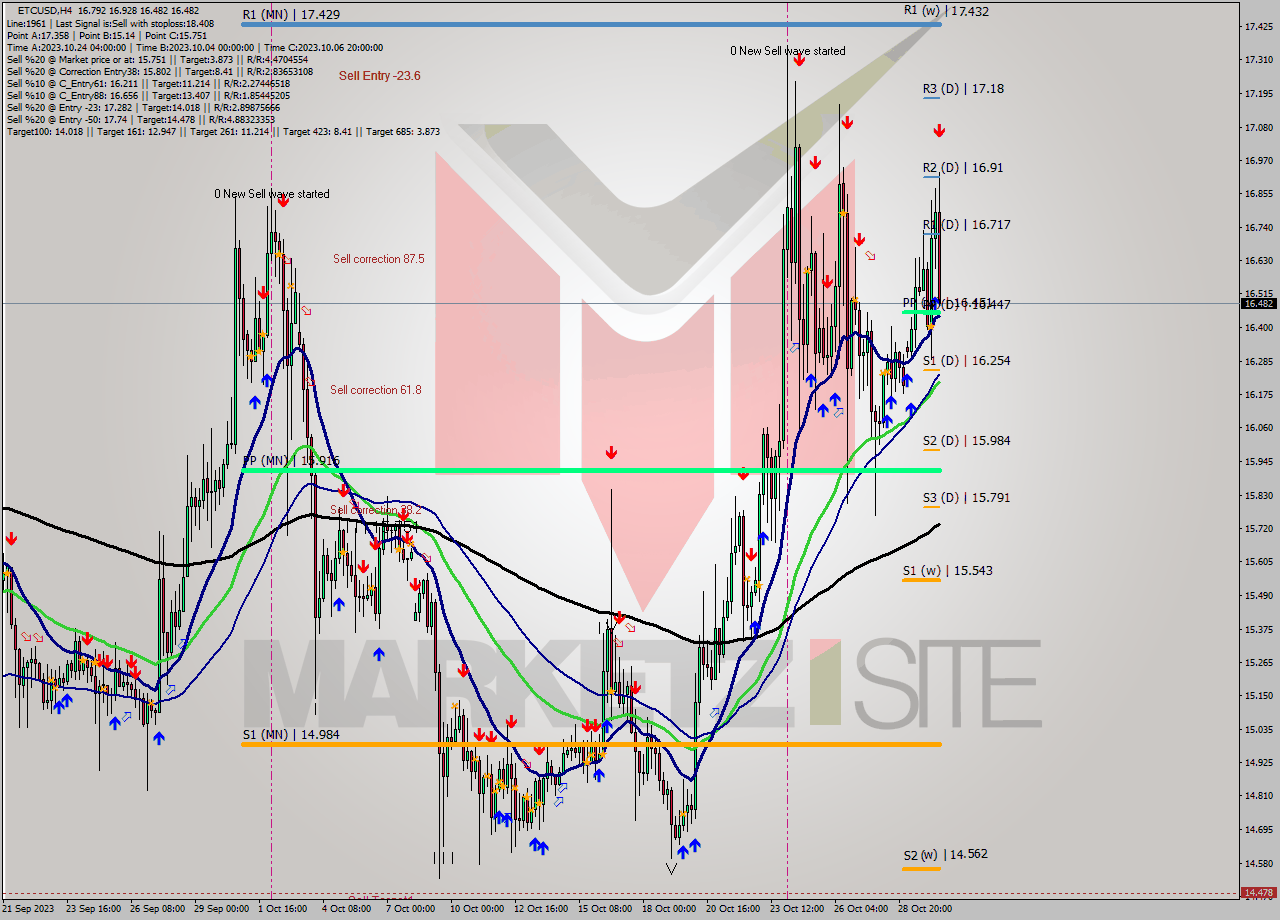Click the 17.425 price axis value

coord(1258,27)
